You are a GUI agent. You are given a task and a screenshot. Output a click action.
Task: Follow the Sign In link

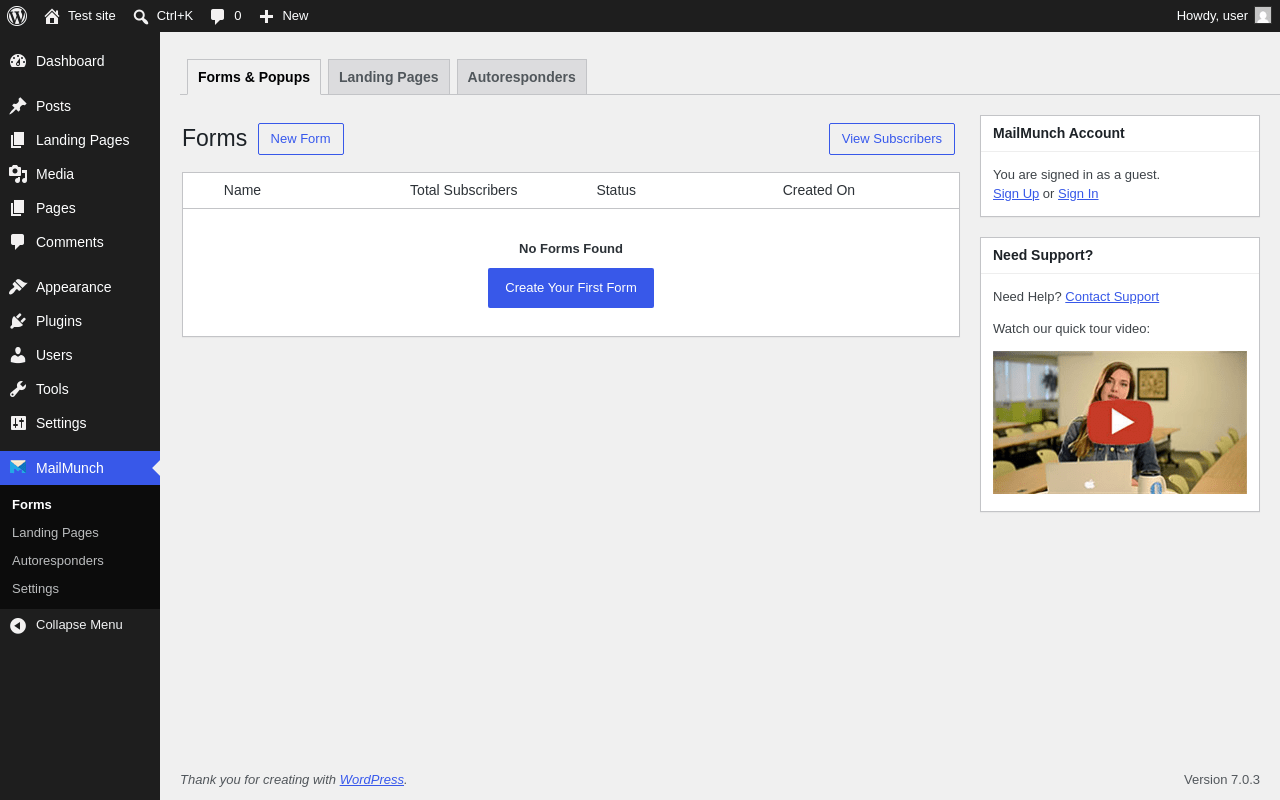pos(1078,193)
